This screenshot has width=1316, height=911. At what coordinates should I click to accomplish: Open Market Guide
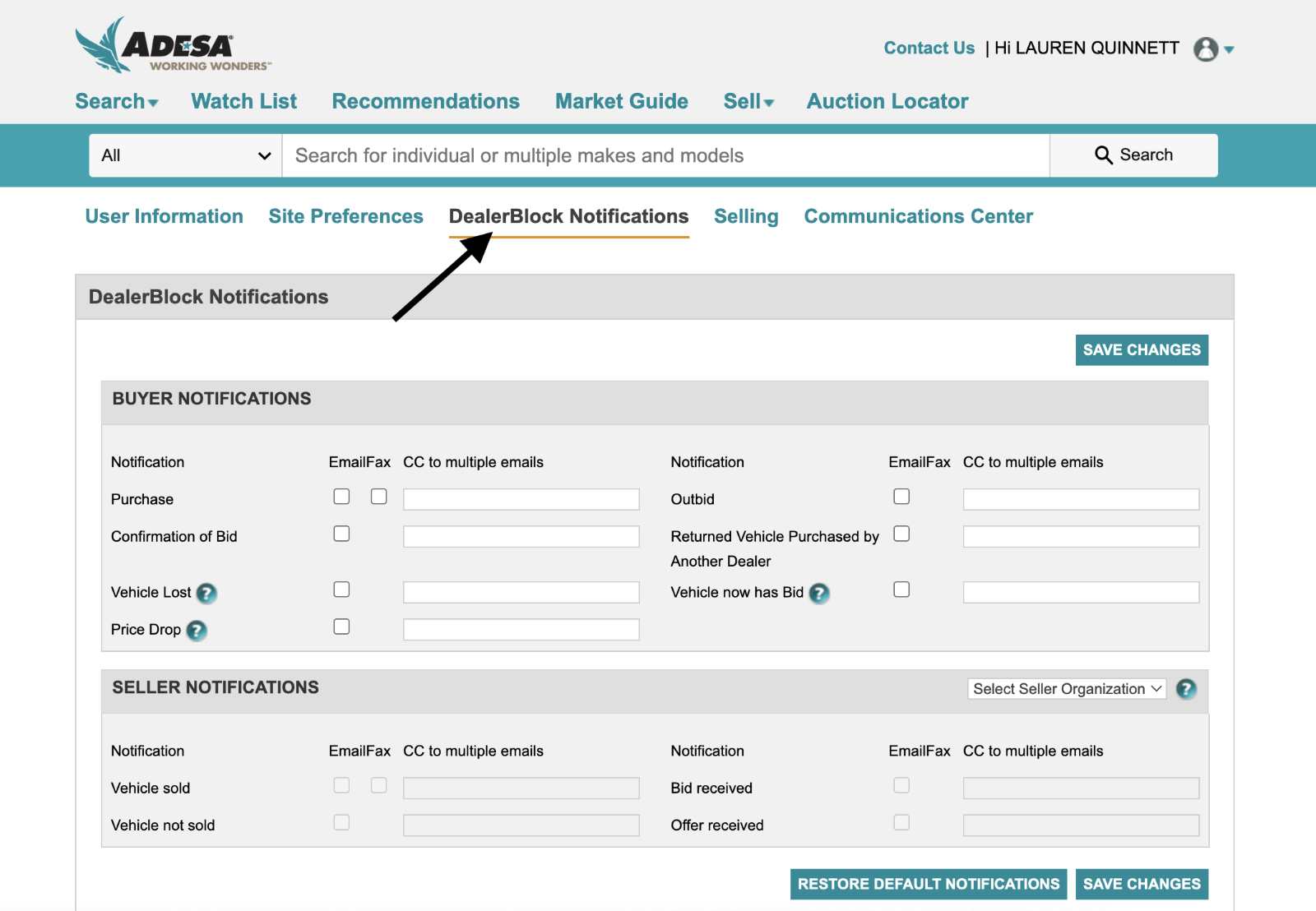click(622, 101)
